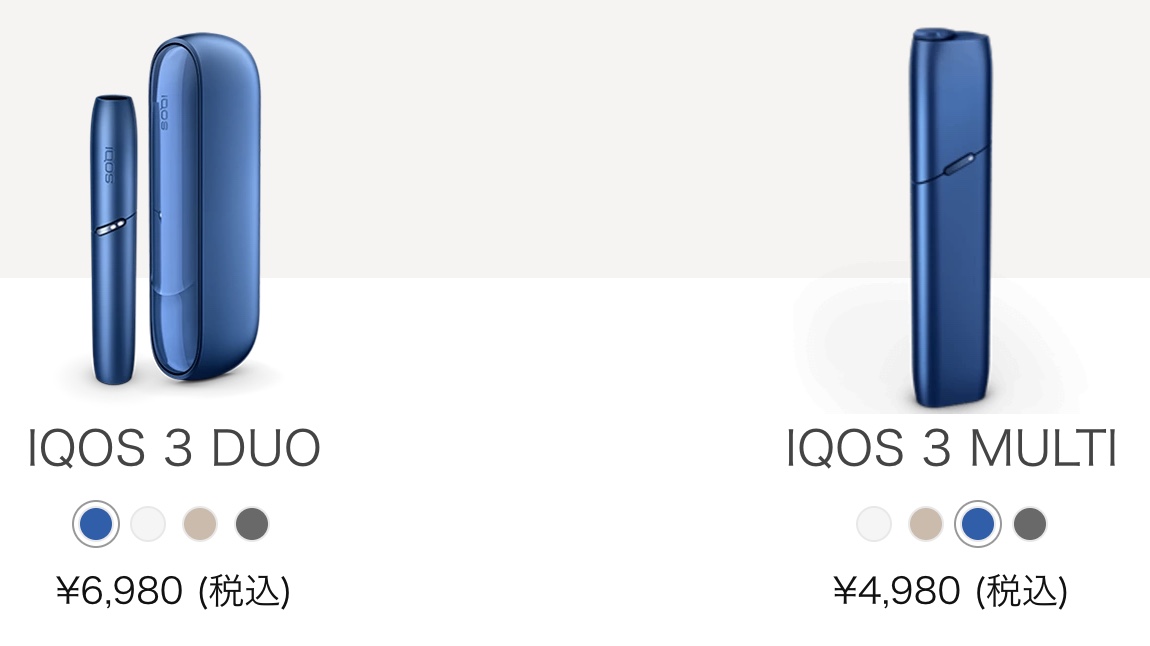This screenshot has width=1150, height=646.
Task: Click the IQOS 3 DUO holder stick image
Action: point(114,240)
